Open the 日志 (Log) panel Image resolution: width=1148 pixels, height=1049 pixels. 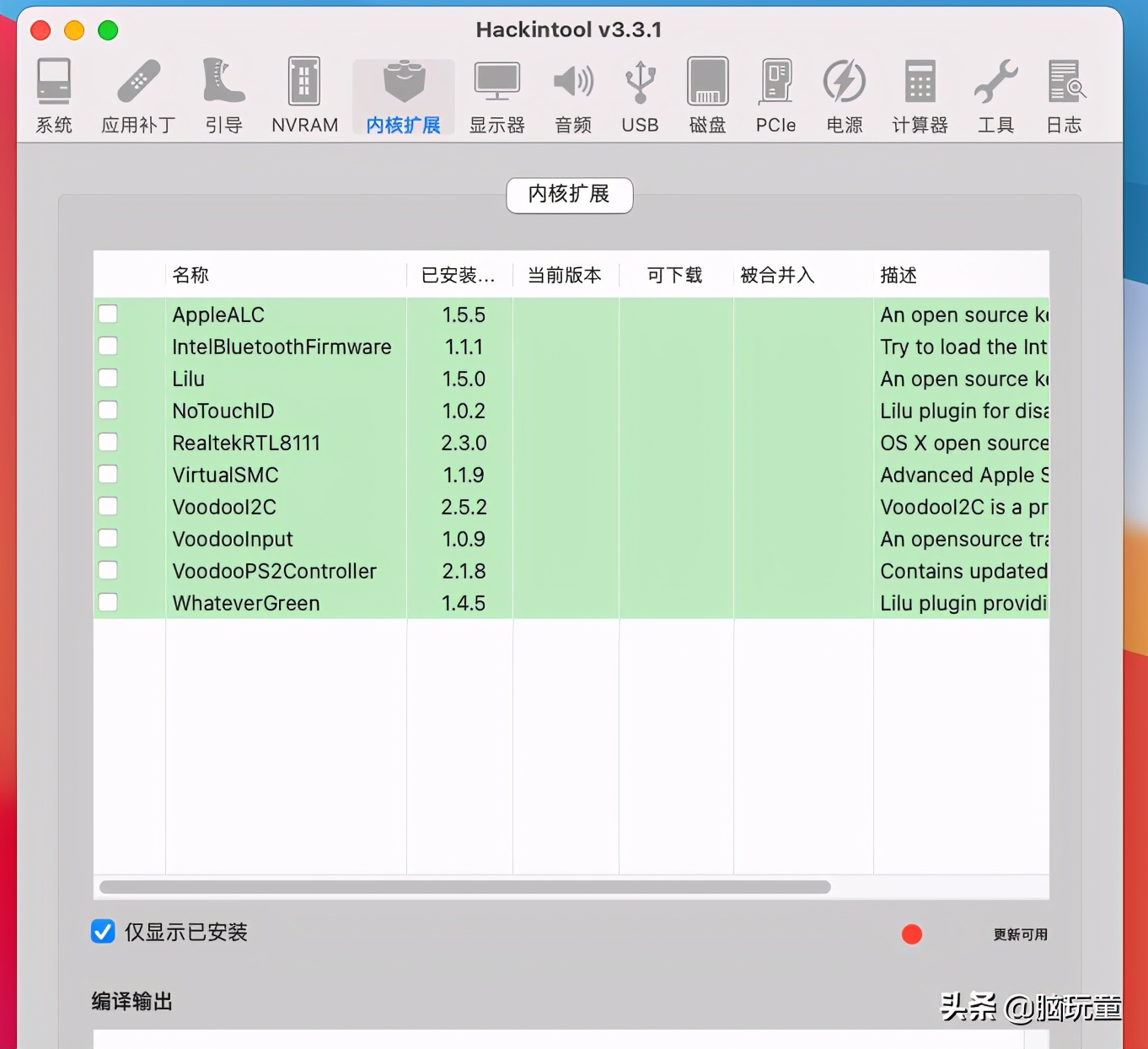point(1064,93)
